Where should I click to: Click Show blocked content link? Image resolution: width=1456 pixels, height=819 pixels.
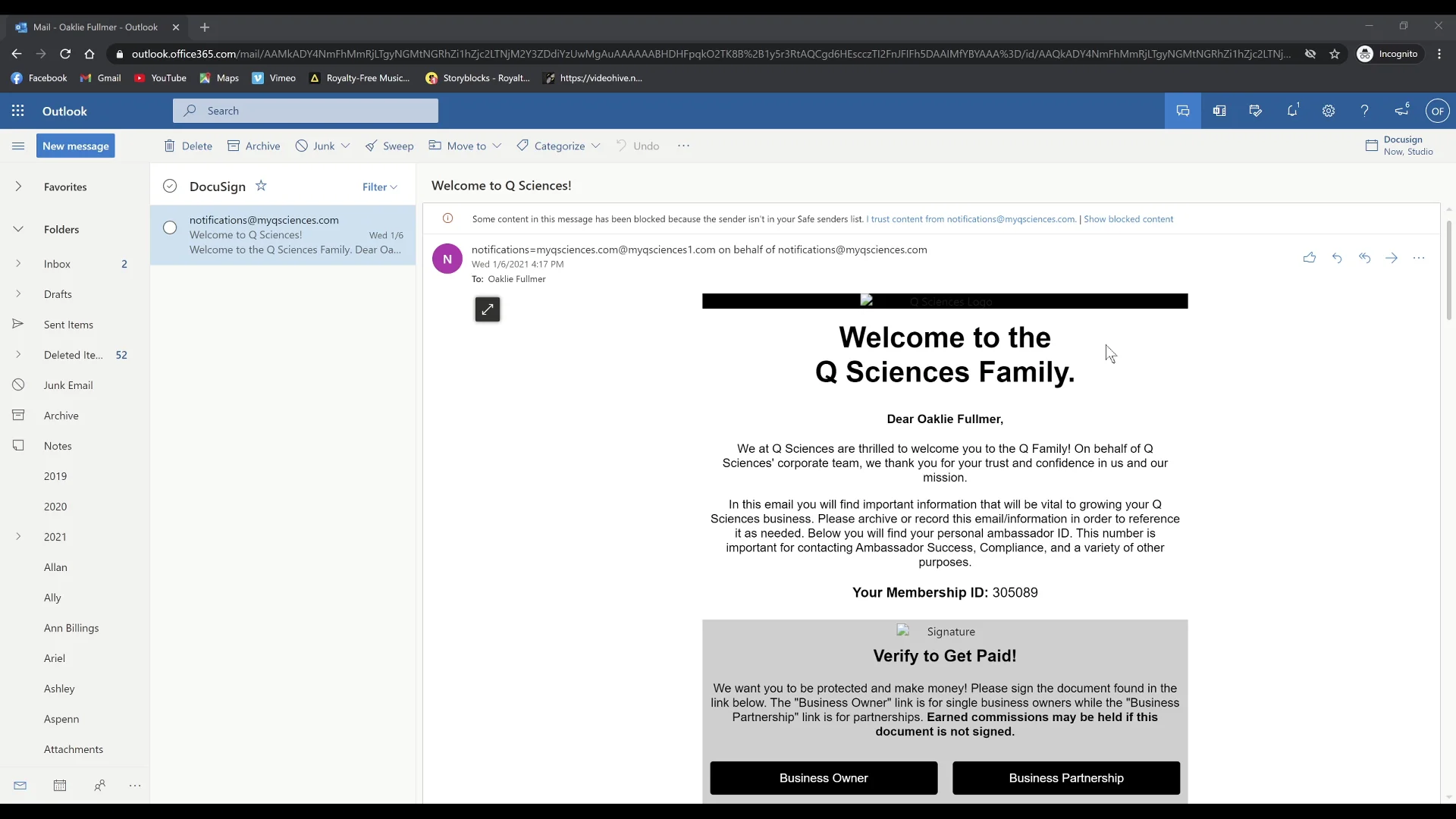click(x=1128, y=219)
